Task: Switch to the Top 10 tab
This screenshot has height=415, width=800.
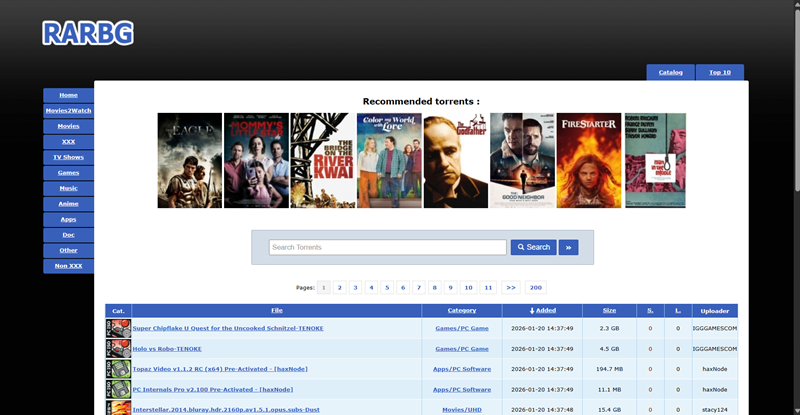Action: click(x=720, y=72)
